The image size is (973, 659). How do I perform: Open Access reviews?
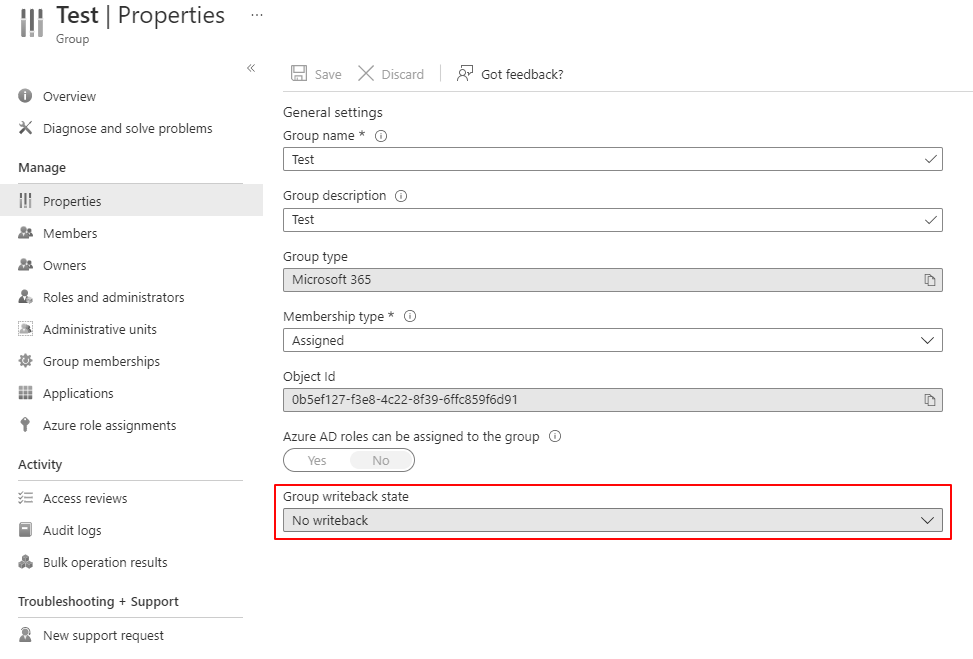85,498
